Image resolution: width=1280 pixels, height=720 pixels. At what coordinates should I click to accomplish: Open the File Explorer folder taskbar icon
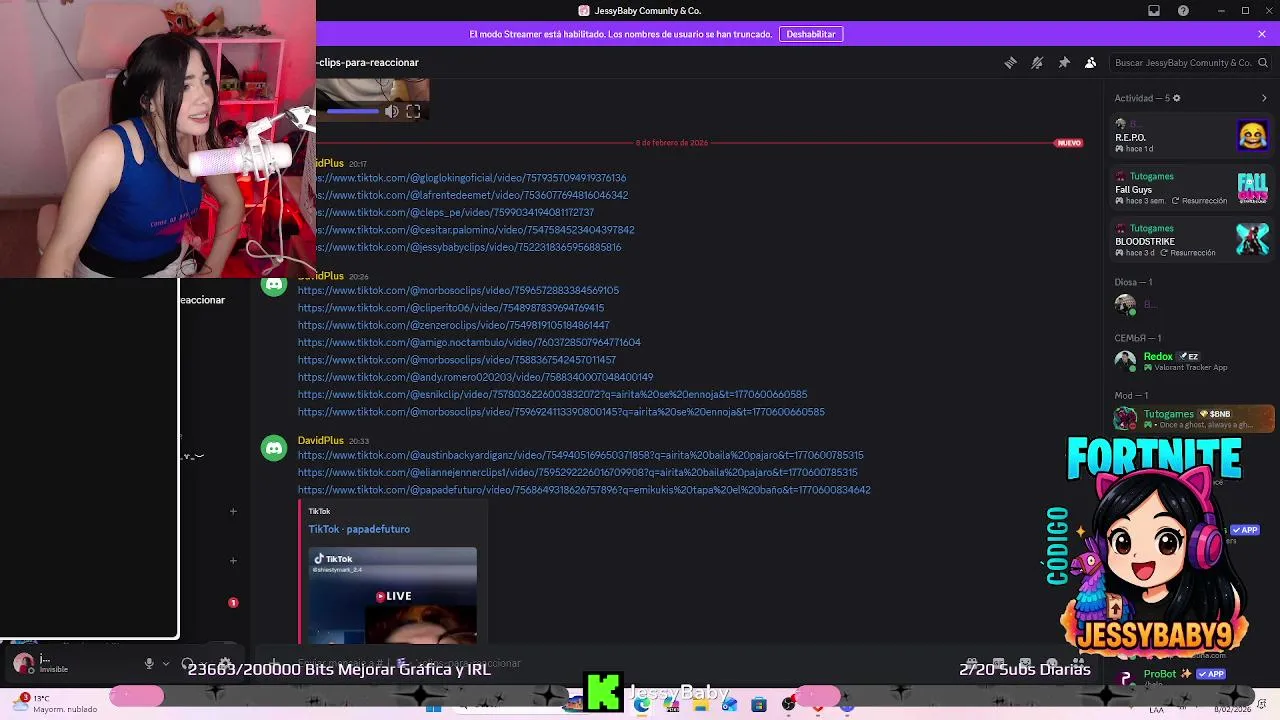(x=700, y=705)
